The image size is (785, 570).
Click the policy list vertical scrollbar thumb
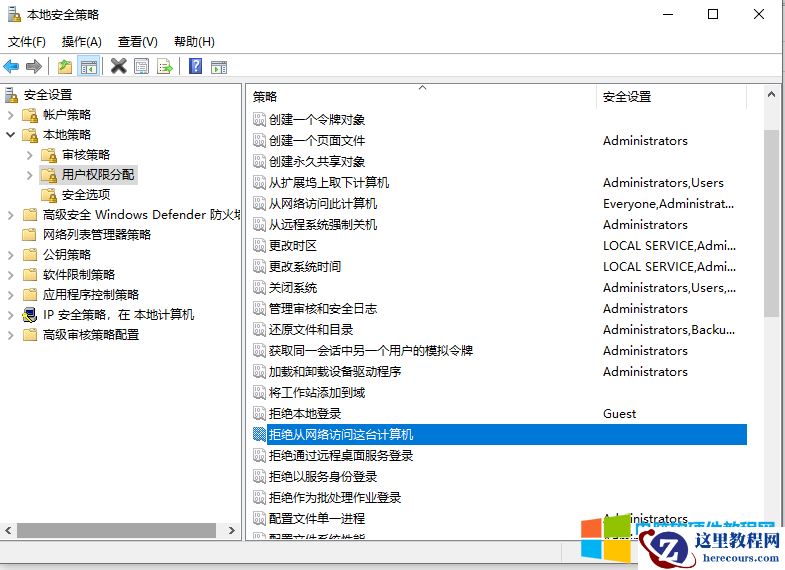pyautogui.click(x=771, y=223)
